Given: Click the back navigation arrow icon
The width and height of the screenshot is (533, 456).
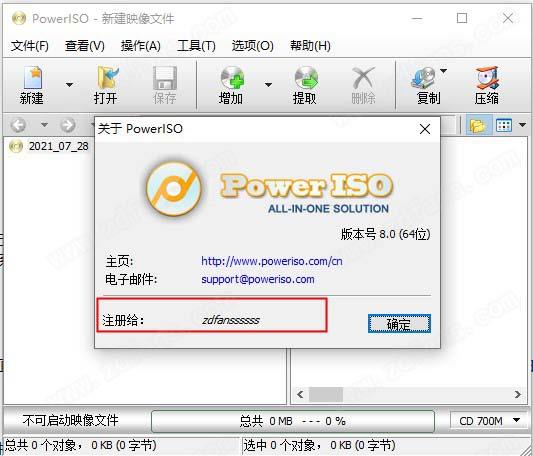Looking at the screenshot, I should pyautogui.click(x=18, y=125).
